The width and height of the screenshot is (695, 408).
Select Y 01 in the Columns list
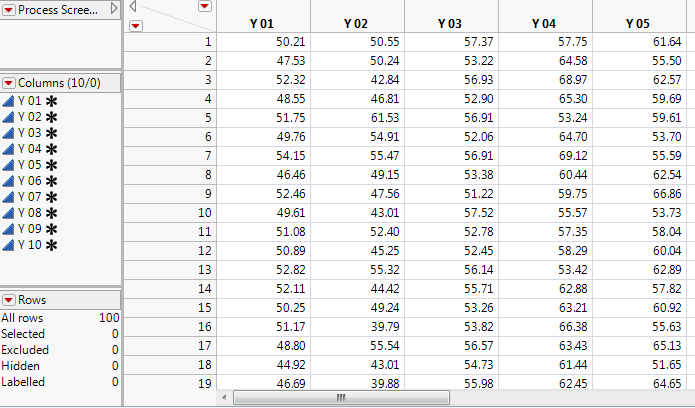coord(30,101)
